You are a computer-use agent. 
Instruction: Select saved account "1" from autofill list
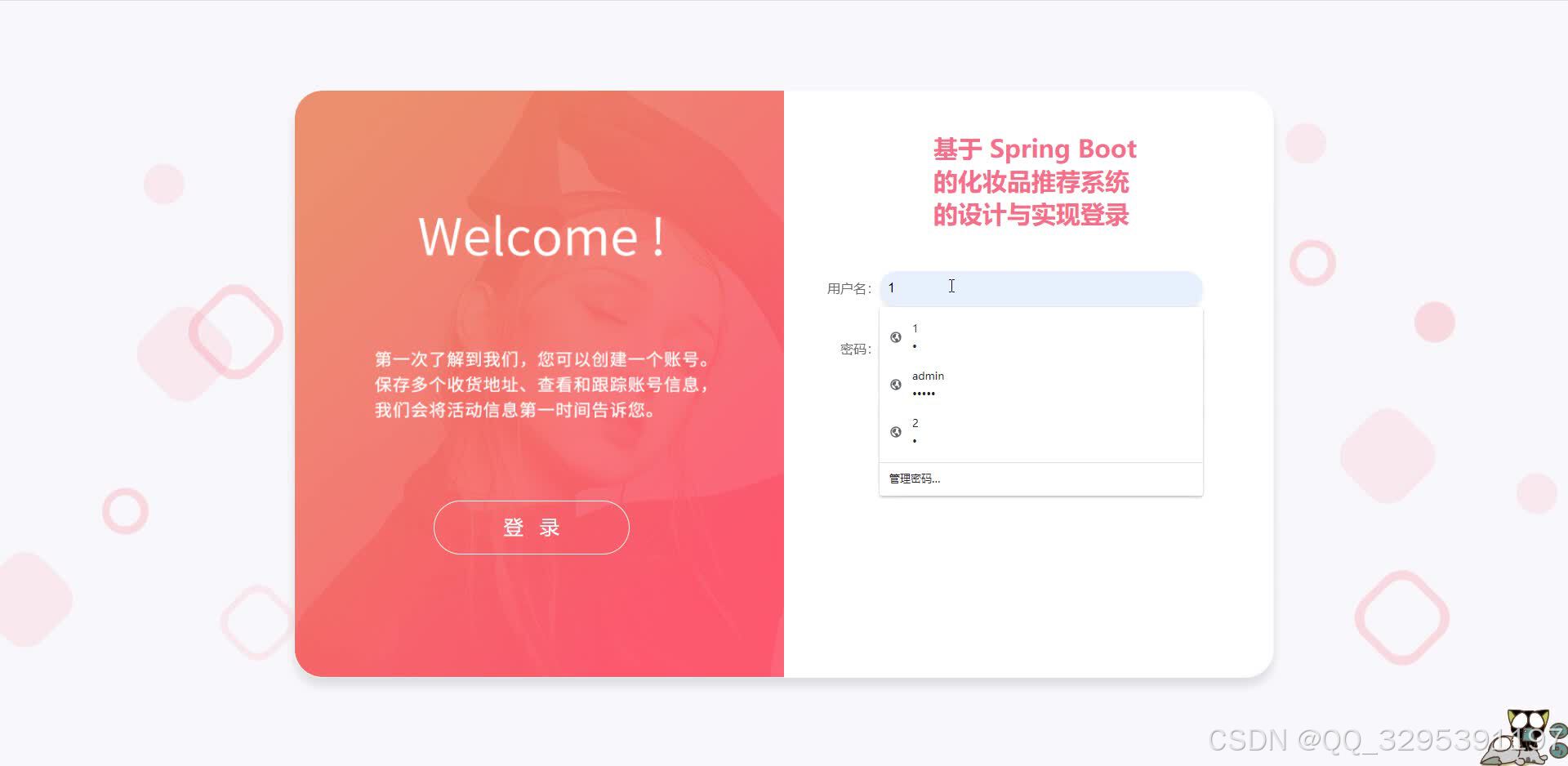point(1040,337)
